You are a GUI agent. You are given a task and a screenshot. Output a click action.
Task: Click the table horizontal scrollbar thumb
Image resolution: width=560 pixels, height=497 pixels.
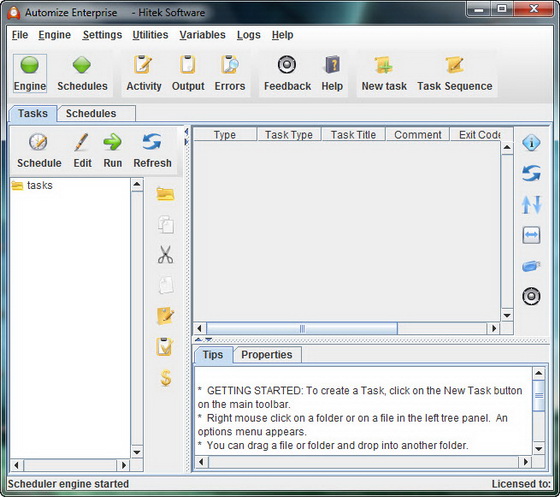tap(302, 328)
